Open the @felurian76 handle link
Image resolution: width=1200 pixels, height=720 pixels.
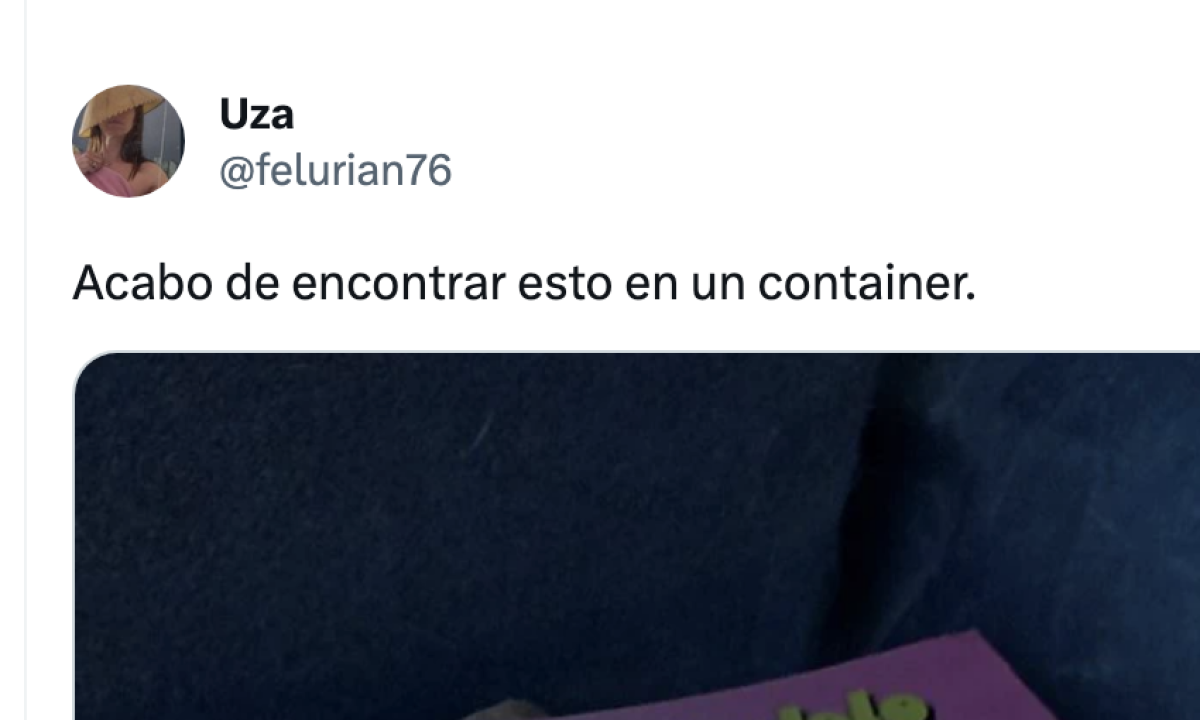pyautogui.click(x=335, y=171)
